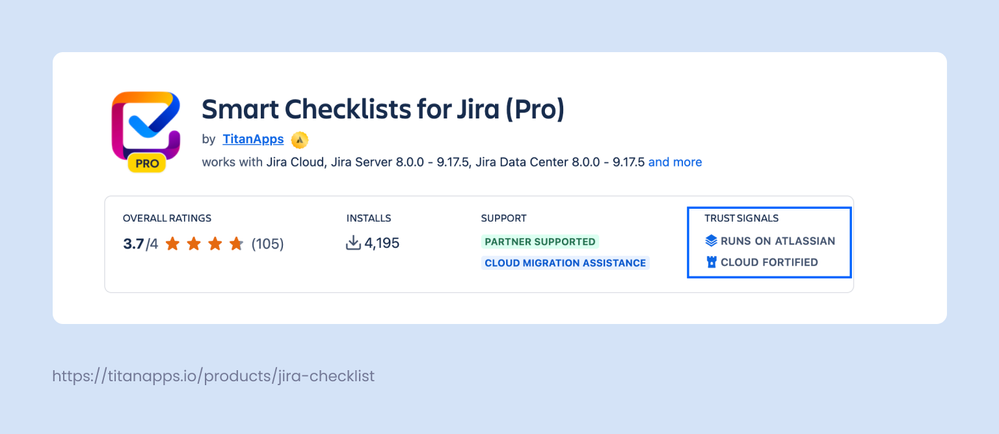Viewport: 999px width, 434px height.
Task: Click the Smart Checklists PRO app logo
Action: pos(146,132)
